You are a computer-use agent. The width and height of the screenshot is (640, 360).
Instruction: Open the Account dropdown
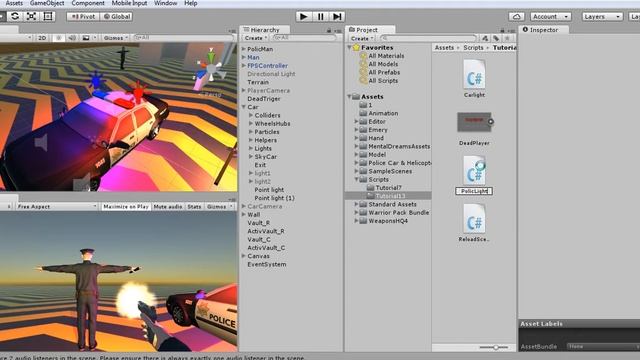click(x=551, y=17)
